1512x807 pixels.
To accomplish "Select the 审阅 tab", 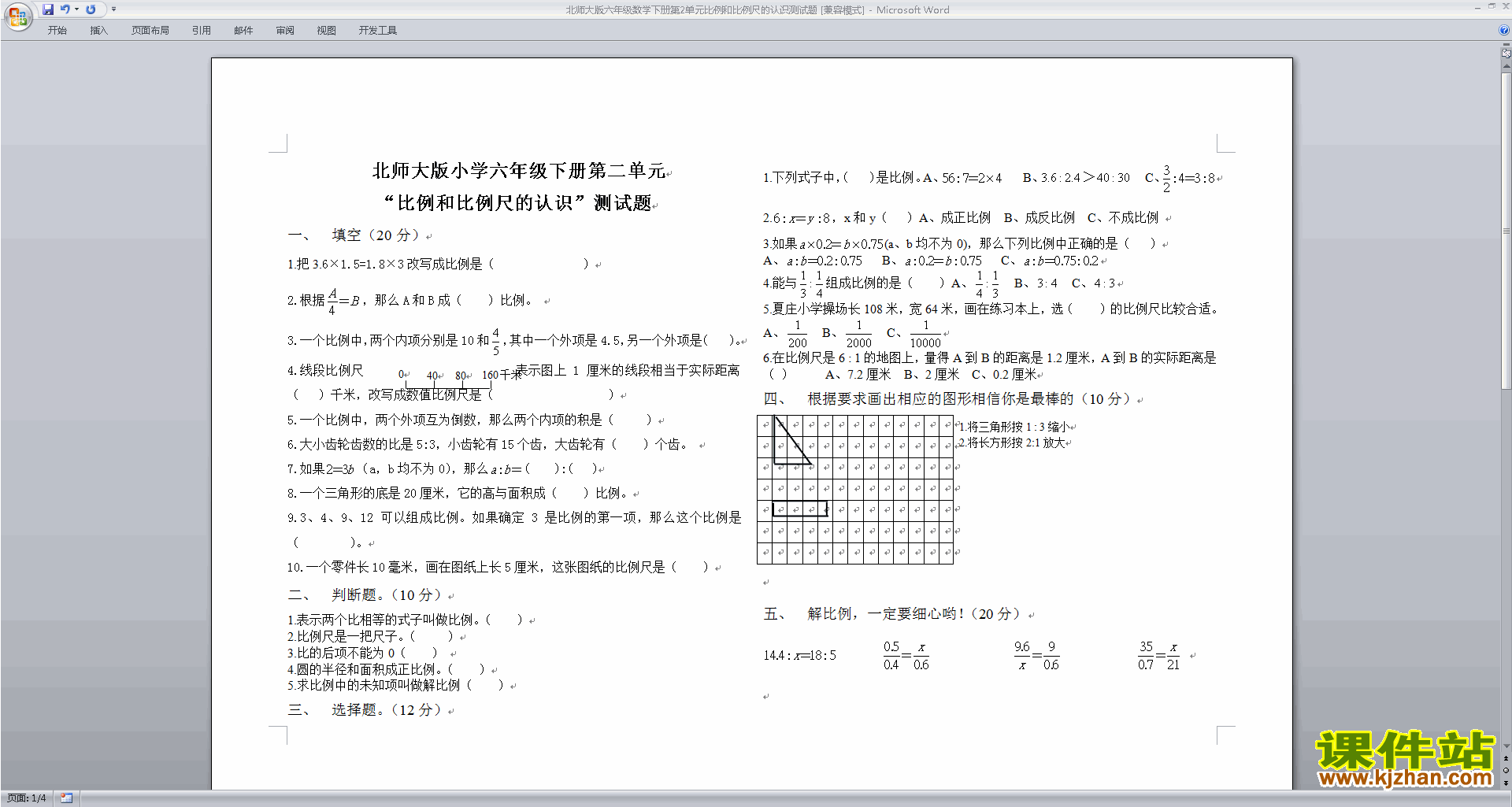I will [285, 30].
